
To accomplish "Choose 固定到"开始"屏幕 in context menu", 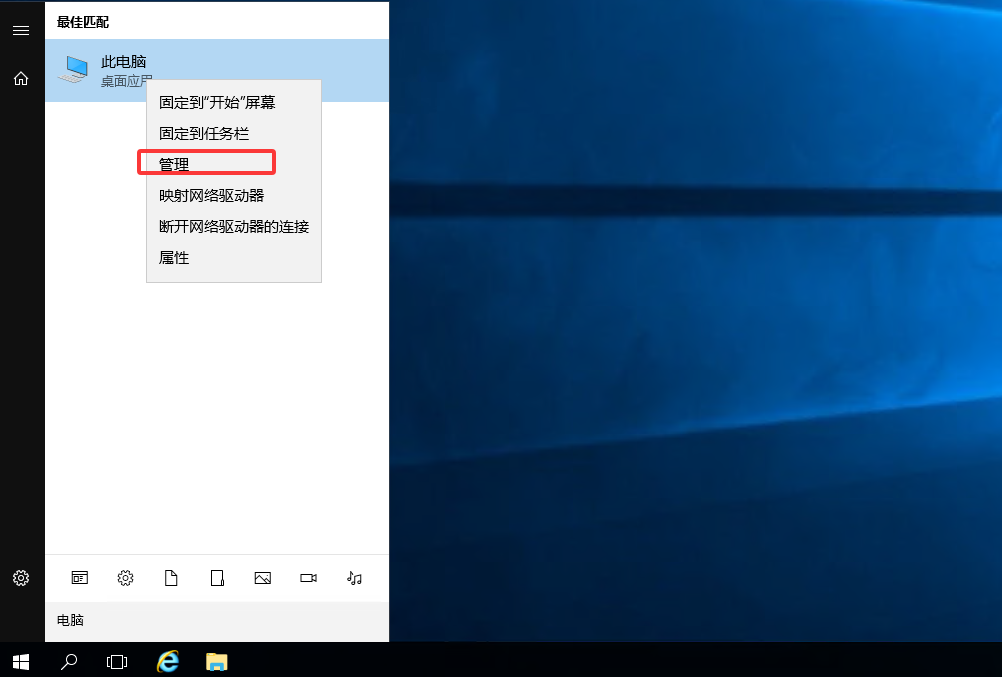I will point(217,102).
